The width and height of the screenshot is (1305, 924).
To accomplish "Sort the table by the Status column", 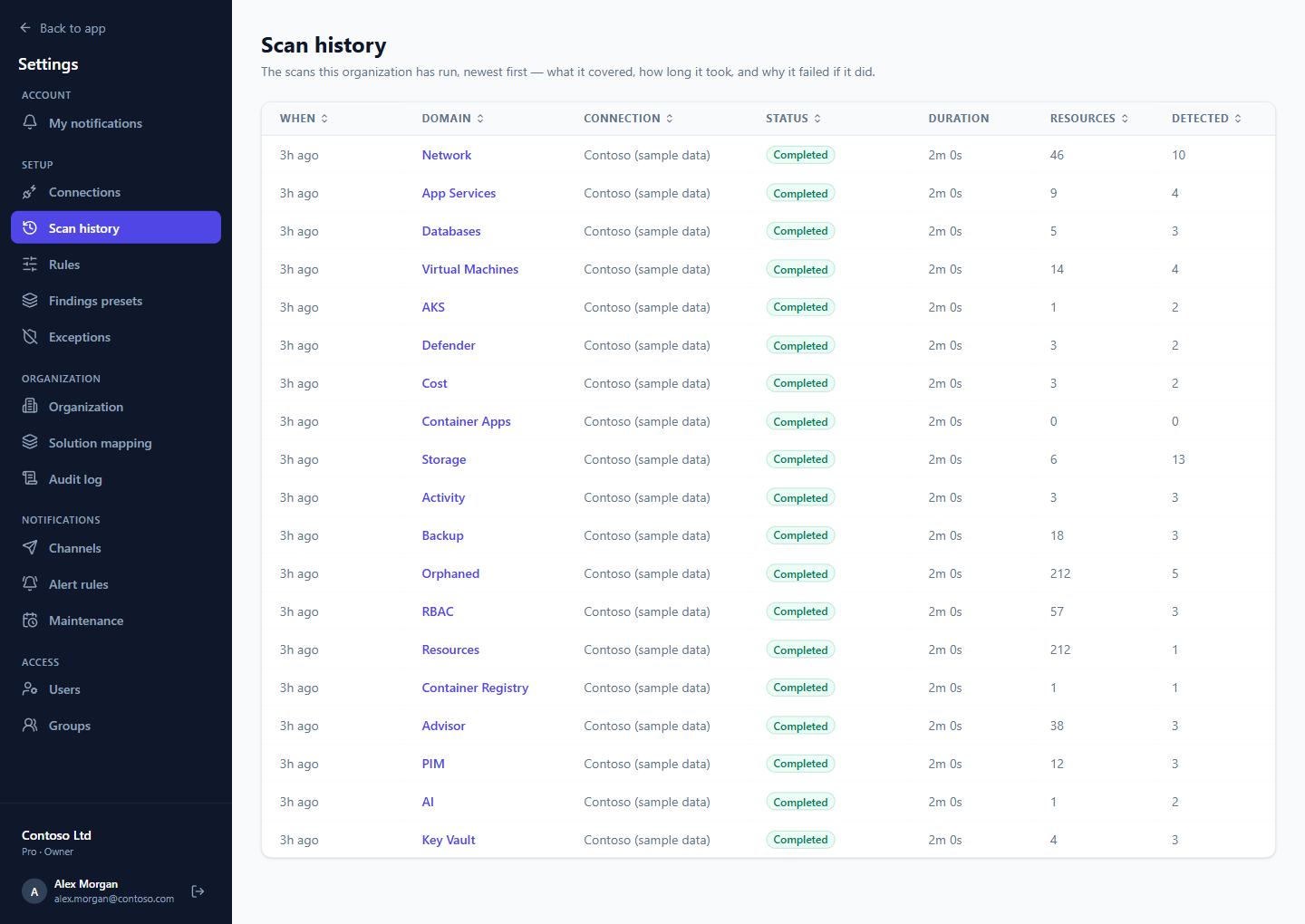I will coord(794,119).
